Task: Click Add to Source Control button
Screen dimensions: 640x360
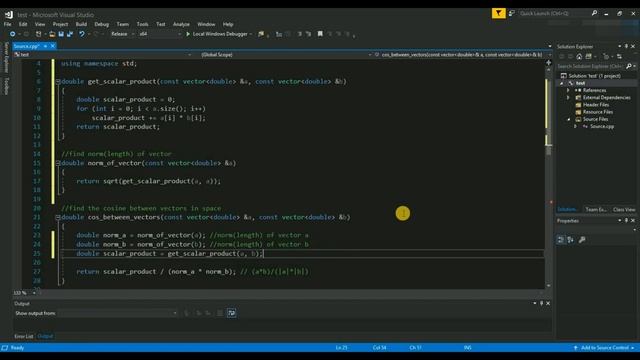Action: coord(604,348)
